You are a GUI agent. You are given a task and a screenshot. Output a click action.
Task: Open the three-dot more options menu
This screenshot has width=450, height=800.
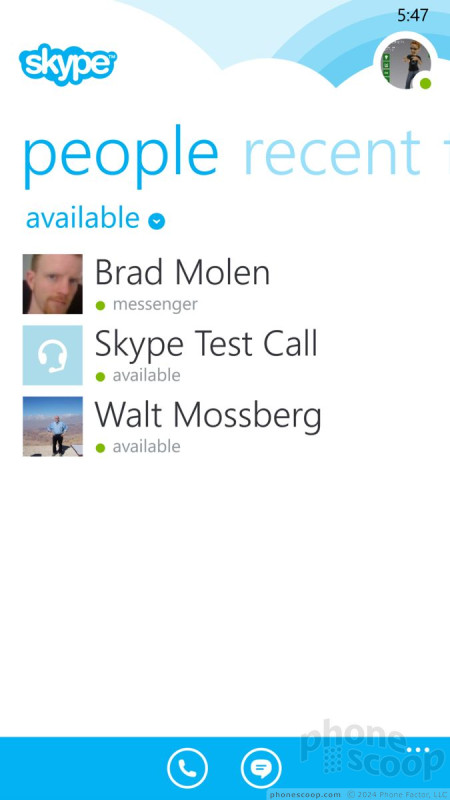pos(418,750)
